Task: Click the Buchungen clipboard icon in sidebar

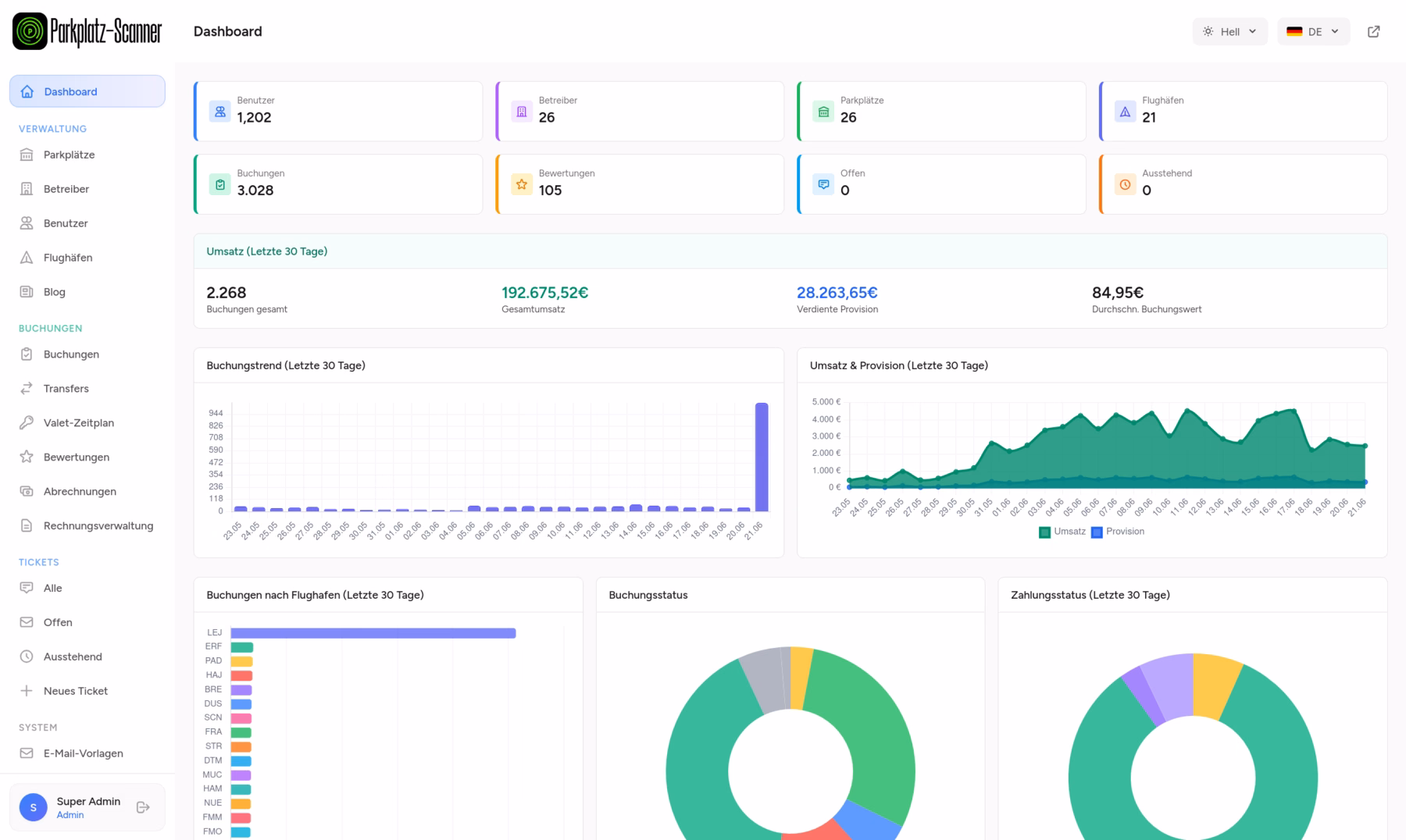Action: tap(27, 354)
